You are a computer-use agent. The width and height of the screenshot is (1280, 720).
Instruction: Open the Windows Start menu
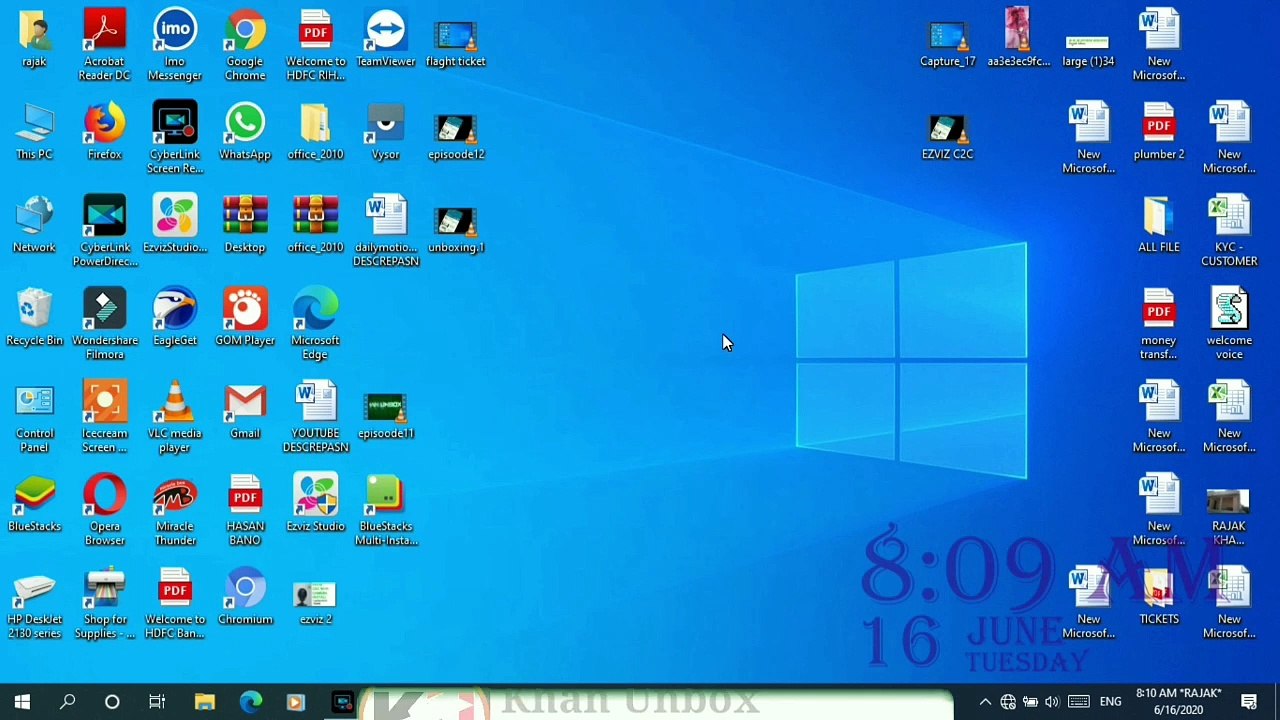coord(22,702)
